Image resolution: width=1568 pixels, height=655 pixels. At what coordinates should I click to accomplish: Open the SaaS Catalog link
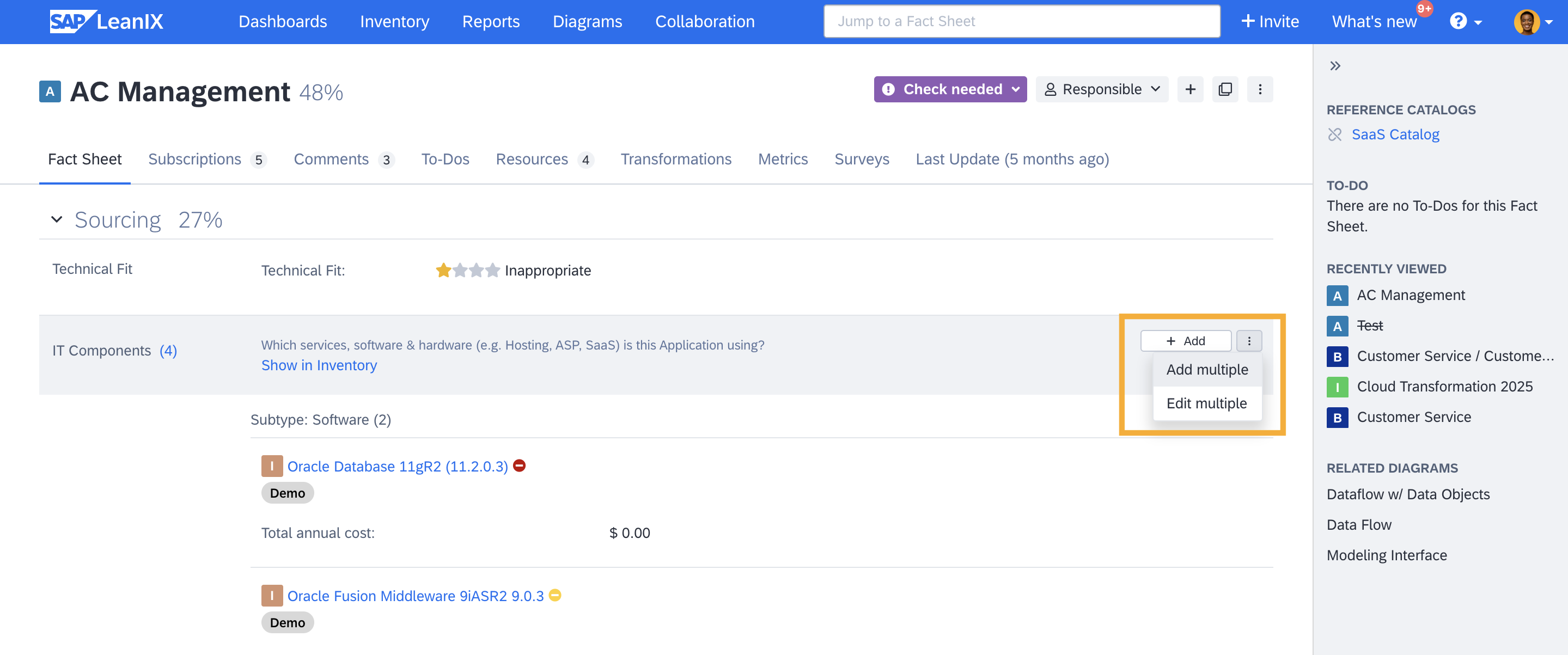tap(1395, 134)
